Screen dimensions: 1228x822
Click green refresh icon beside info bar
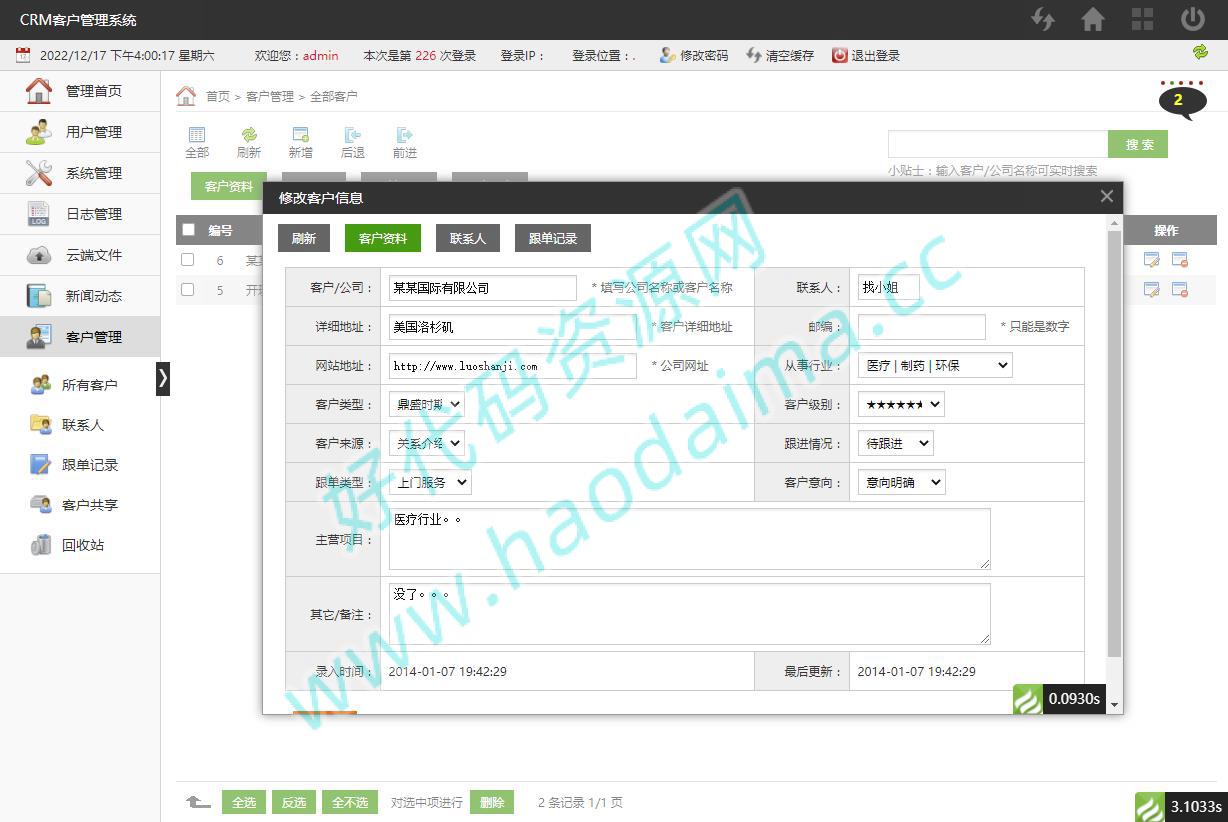click(x=1200, y=52)
